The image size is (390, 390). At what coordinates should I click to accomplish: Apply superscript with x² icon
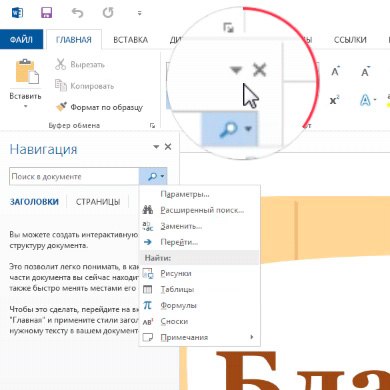(334, 100)
